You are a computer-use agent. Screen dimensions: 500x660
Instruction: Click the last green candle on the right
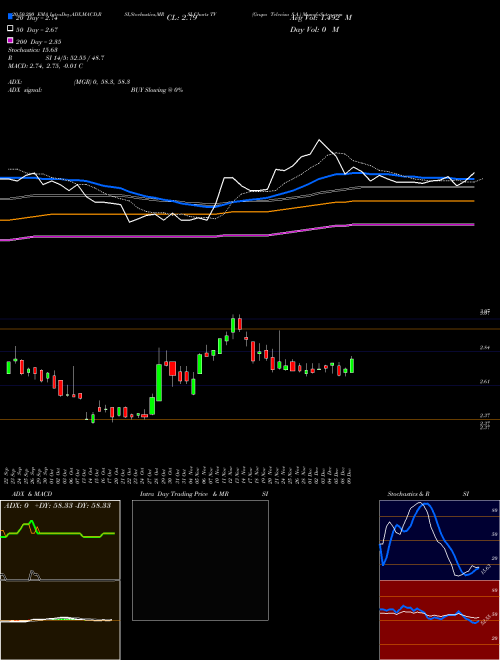(x=352, y=365)
